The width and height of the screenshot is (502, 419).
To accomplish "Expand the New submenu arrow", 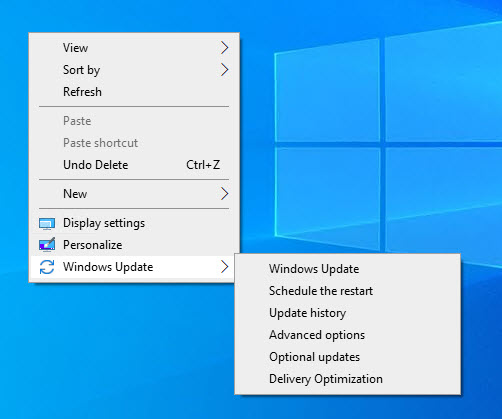I will pyautogui.click(x=225, y=194).
